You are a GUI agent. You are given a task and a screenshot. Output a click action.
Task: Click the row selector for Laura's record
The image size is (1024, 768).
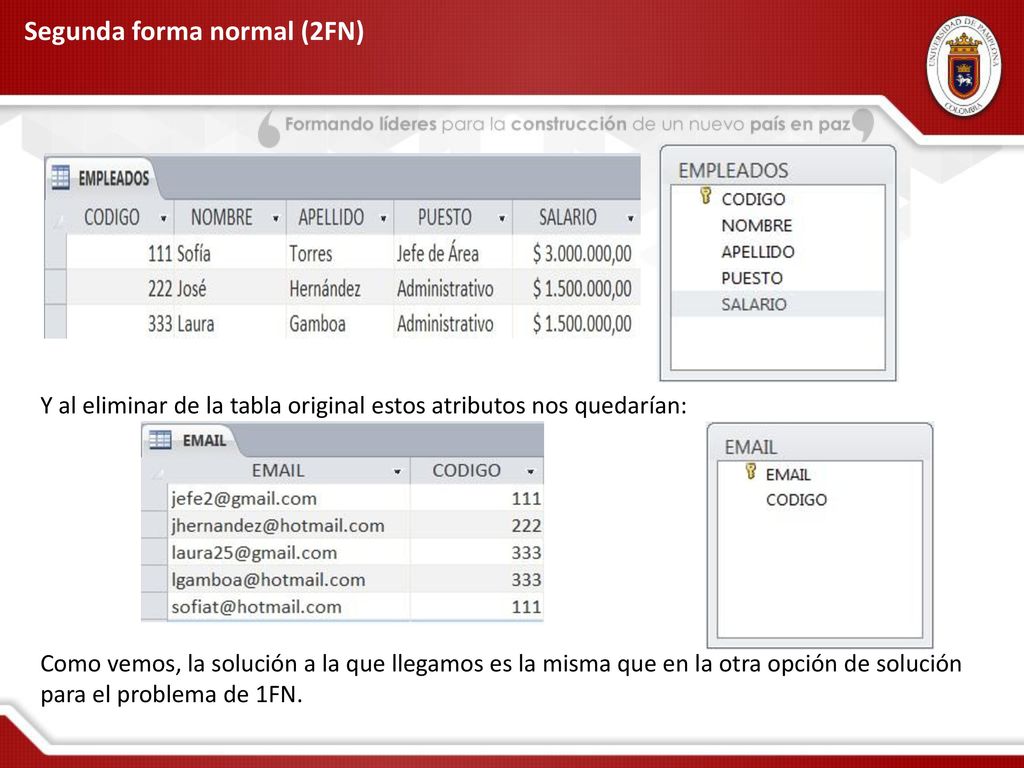[56, 323]
